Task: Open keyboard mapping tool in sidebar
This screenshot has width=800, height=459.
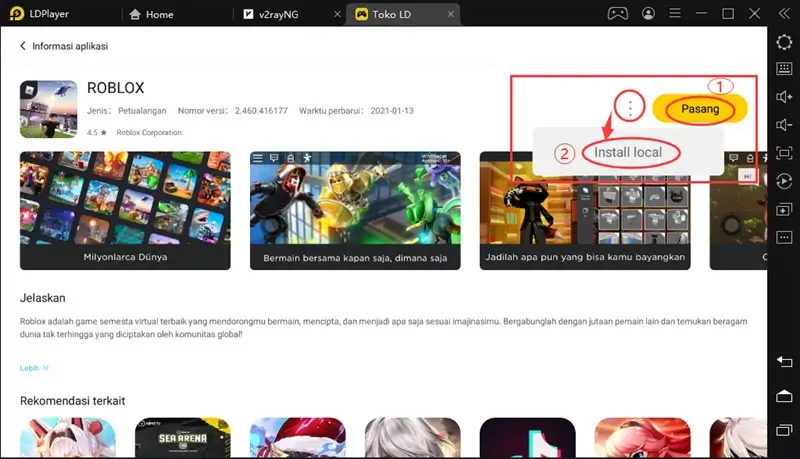Action: [x=784, y=68]
